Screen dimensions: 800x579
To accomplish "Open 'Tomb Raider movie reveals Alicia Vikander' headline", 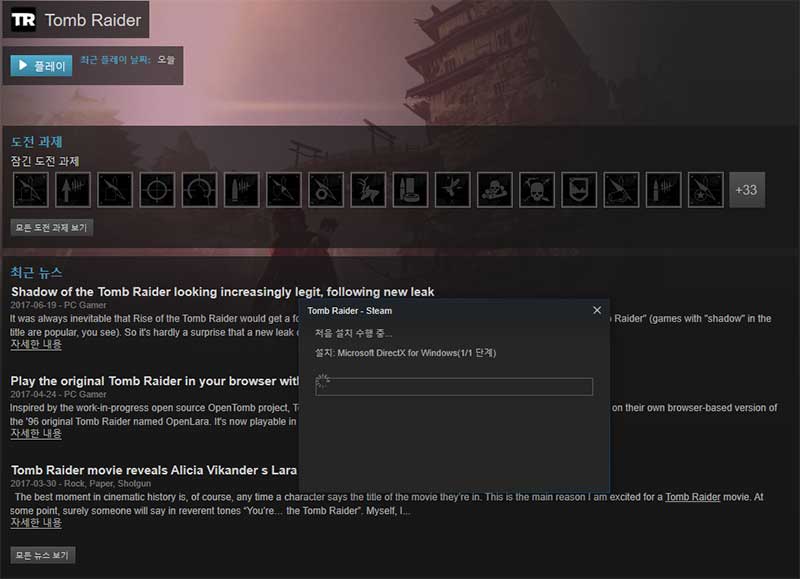I will click(154, 470).
